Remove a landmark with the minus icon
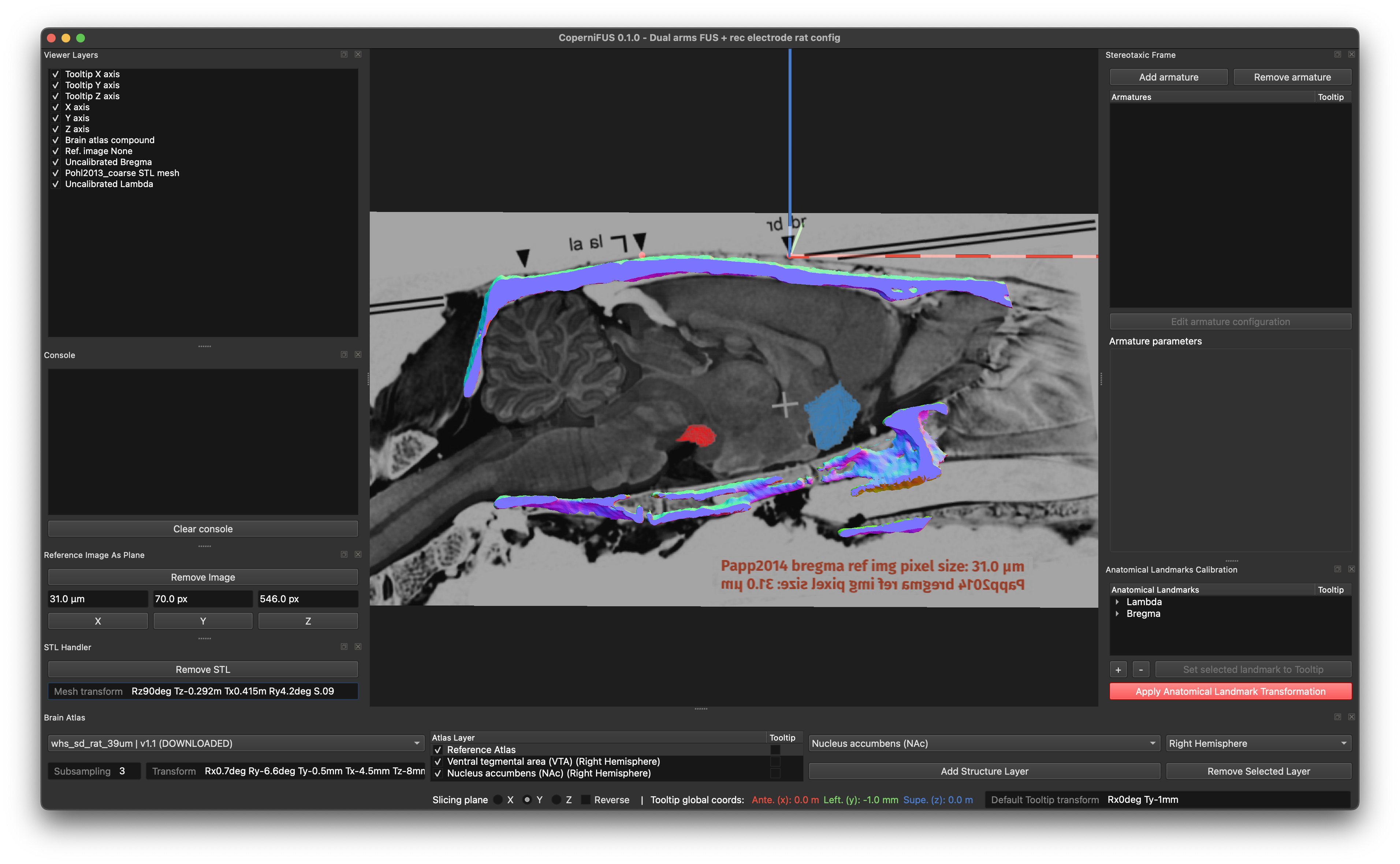Screen dimensions: 1400x864 point(1141,669)
